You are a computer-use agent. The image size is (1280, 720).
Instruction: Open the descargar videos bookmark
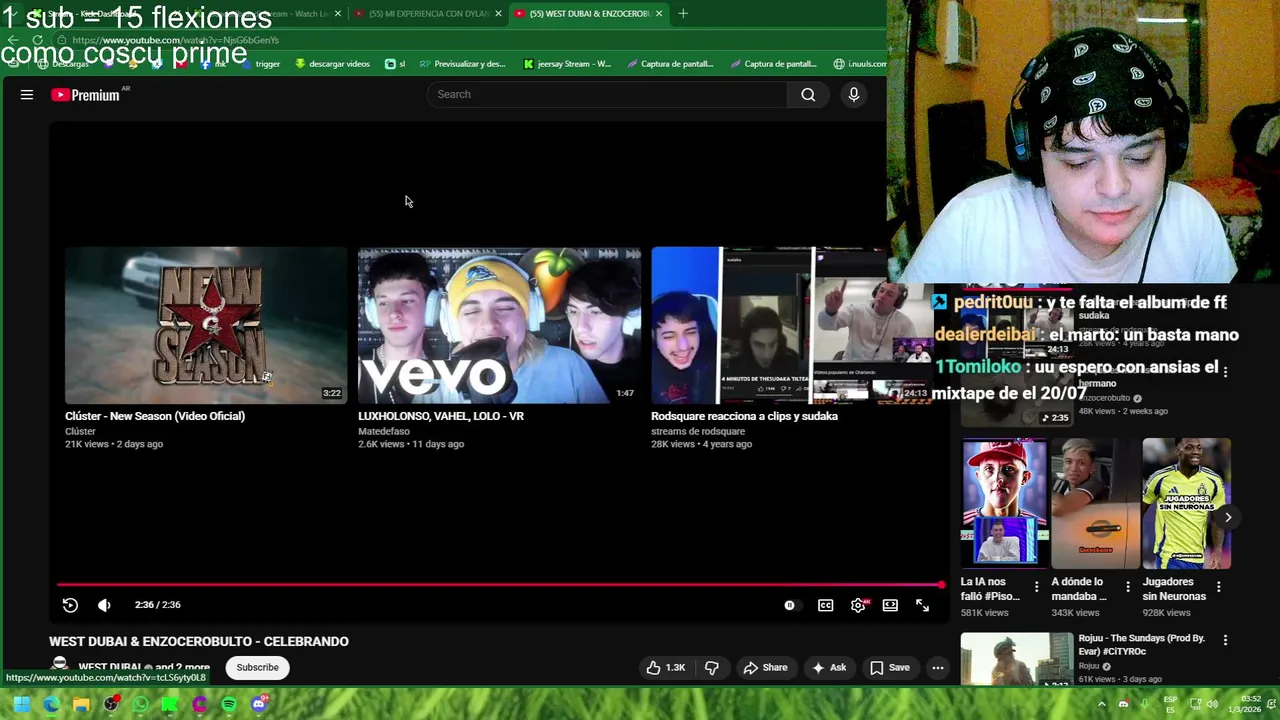click(333, 64)
